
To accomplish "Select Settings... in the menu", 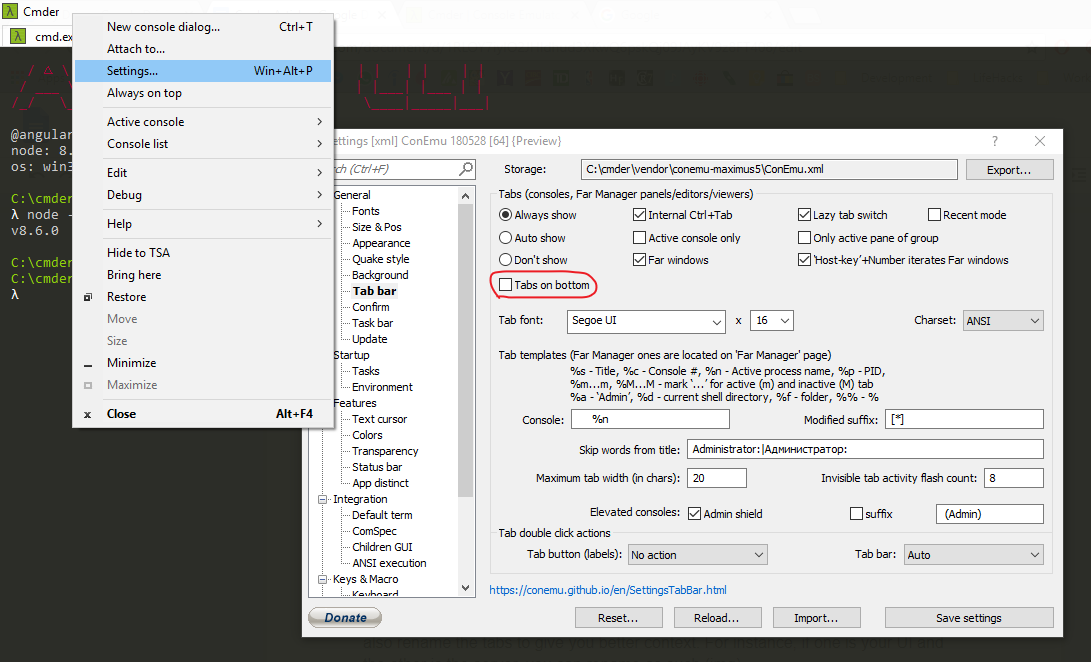I will pos(203,71).
